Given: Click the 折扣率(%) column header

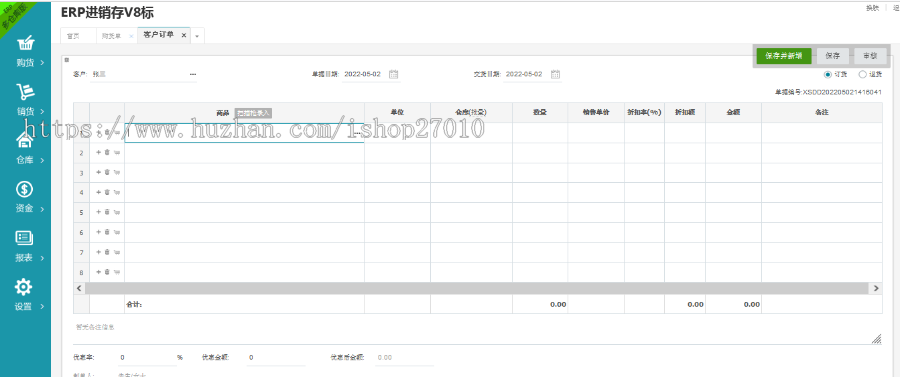Looking at the screenshot, I should [644, 113].
